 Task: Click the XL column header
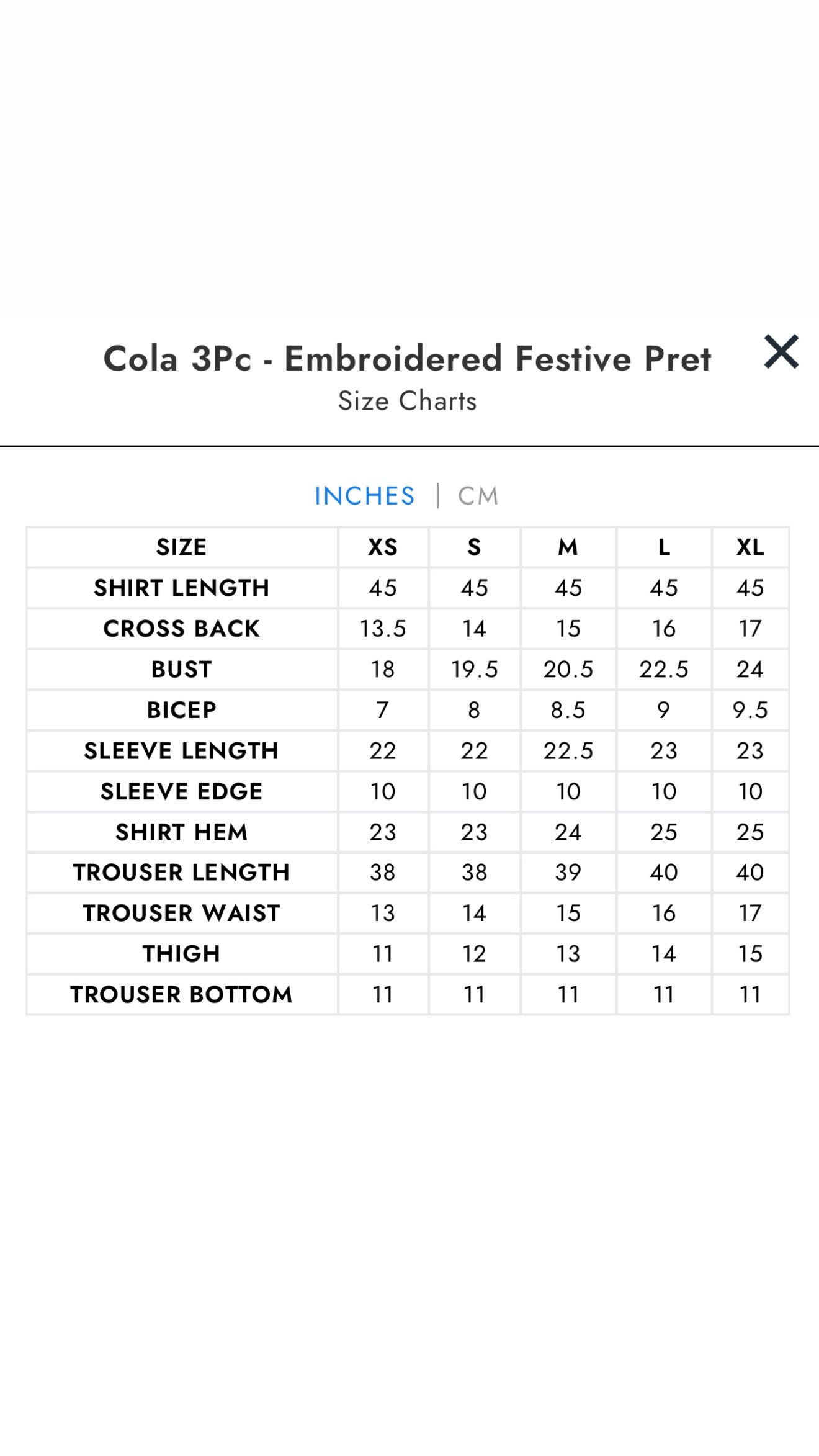(x=750, y=547)
